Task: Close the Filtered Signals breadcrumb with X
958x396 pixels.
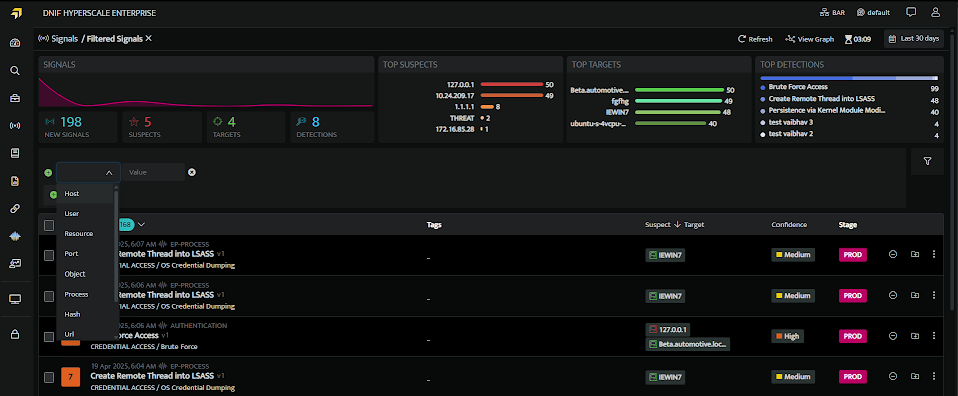Action: point(148,38)
